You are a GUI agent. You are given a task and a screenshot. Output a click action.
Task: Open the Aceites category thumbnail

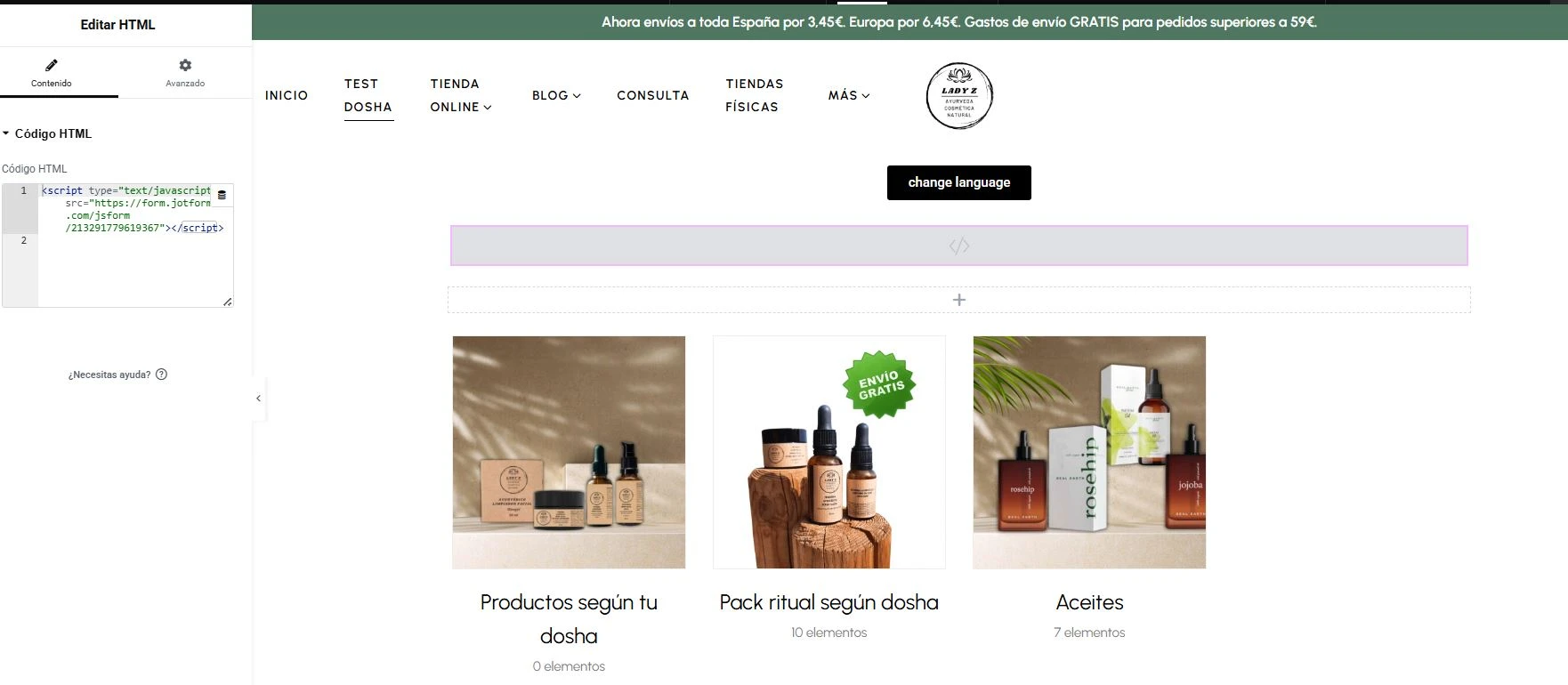[x=1089, y=452]
